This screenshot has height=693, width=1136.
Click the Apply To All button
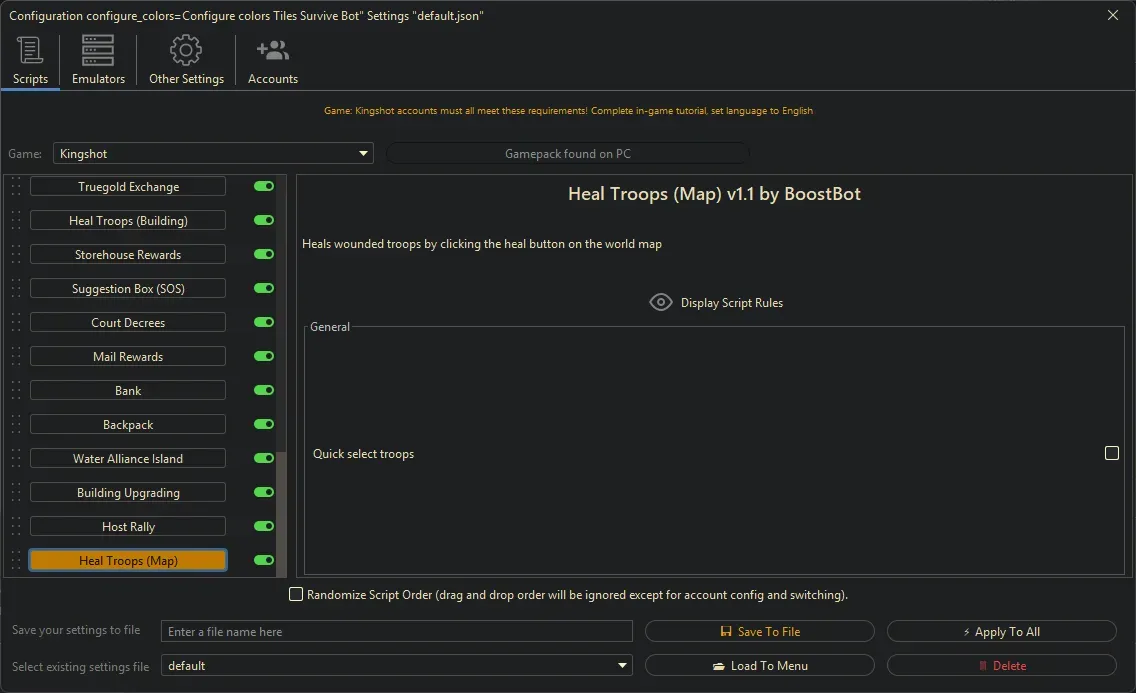point(1001,631)
